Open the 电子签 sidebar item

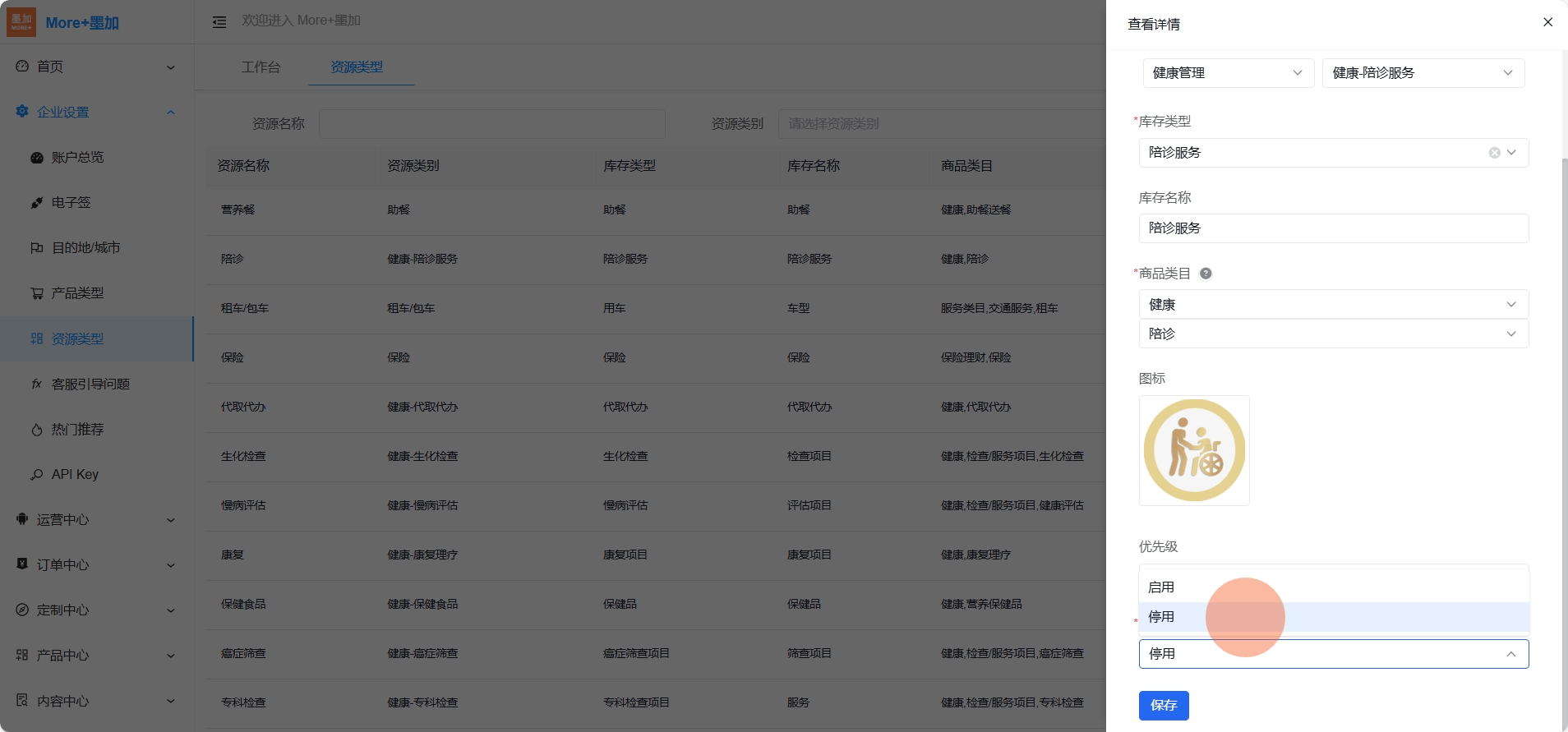71,203
